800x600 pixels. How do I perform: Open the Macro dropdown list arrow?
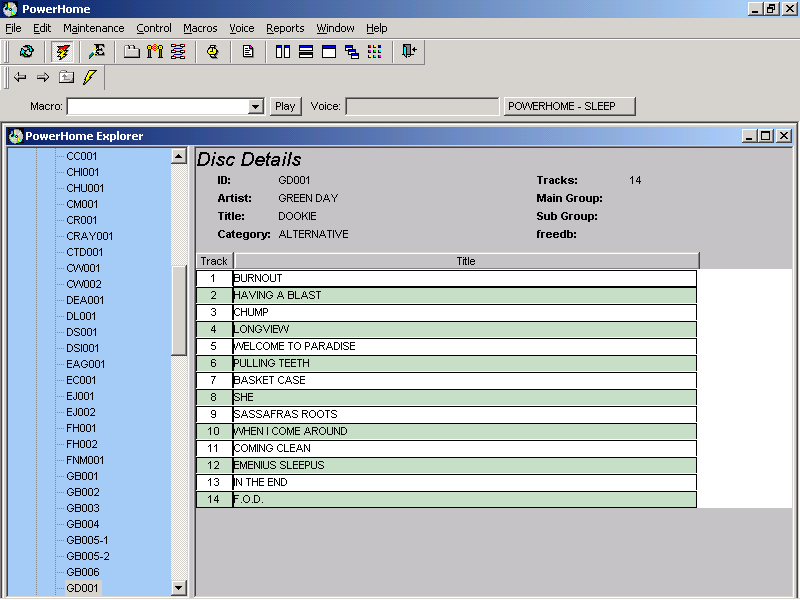[x=255, y=106]
